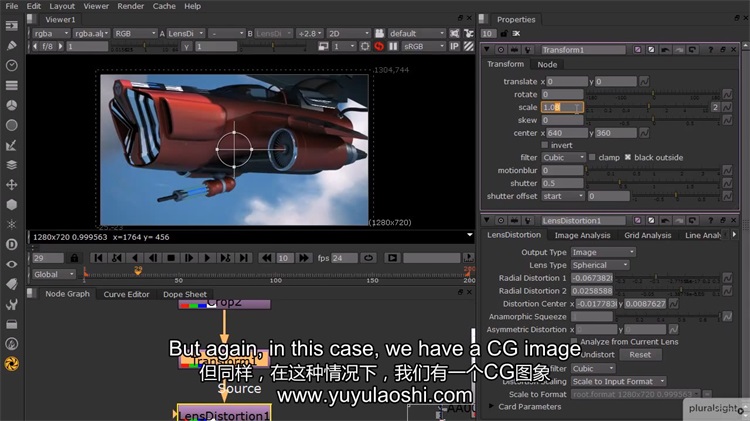Viewport: 750px width, 421px height.
Task: Toggle the f/8 gain previous arrow
Action: (35, 46)
